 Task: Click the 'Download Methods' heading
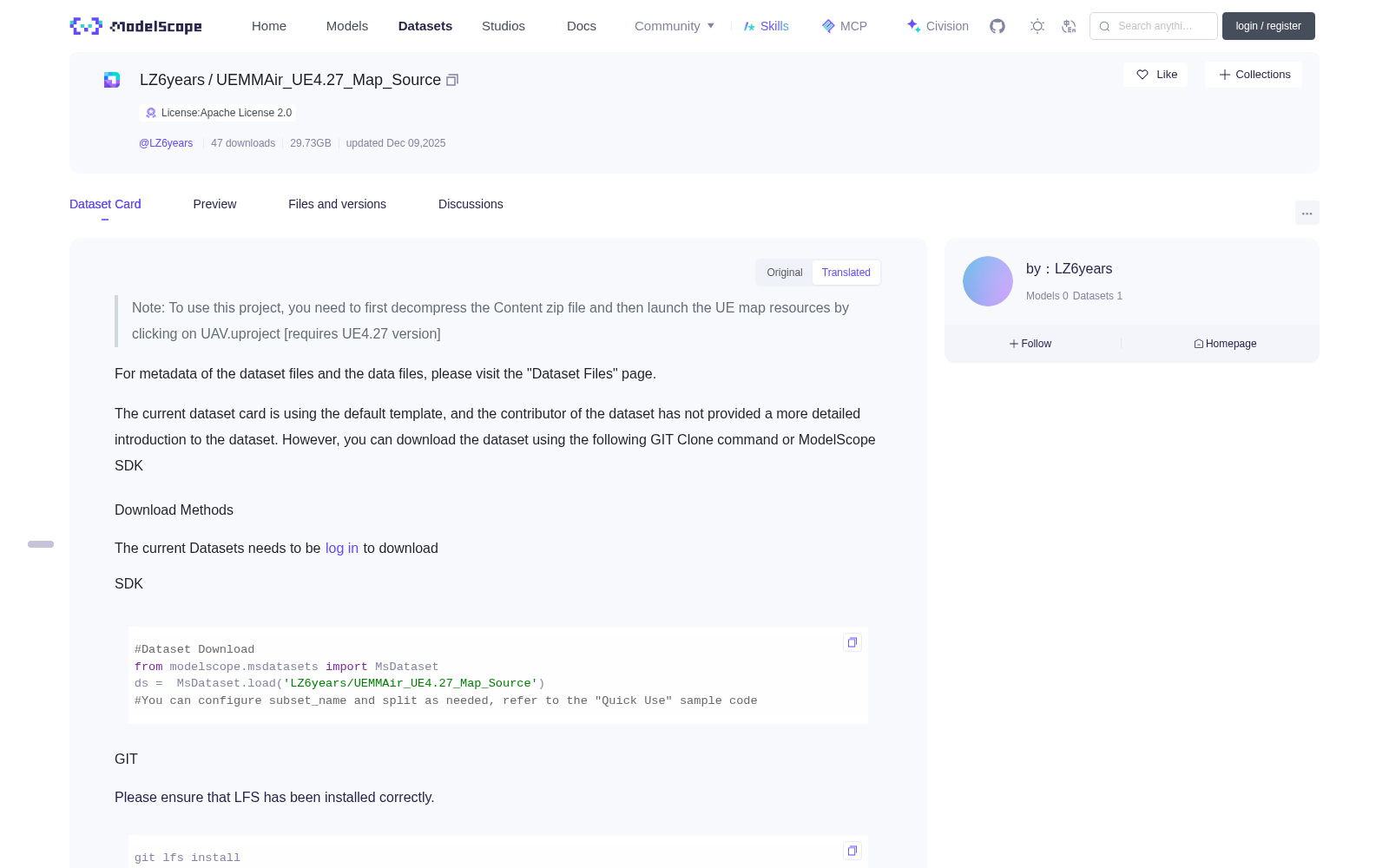tap(174, 510)
